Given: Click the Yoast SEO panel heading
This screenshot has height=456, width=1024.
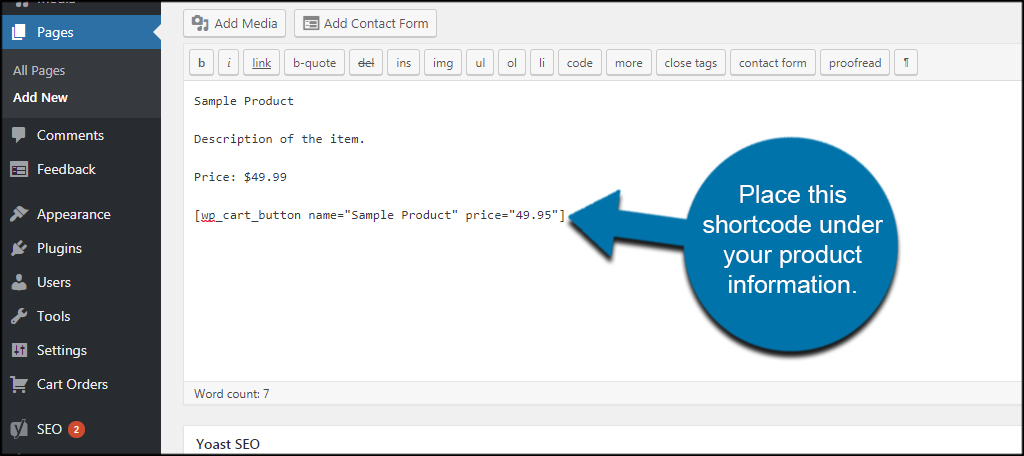Looking at the screenshot, I should [228, 444].
